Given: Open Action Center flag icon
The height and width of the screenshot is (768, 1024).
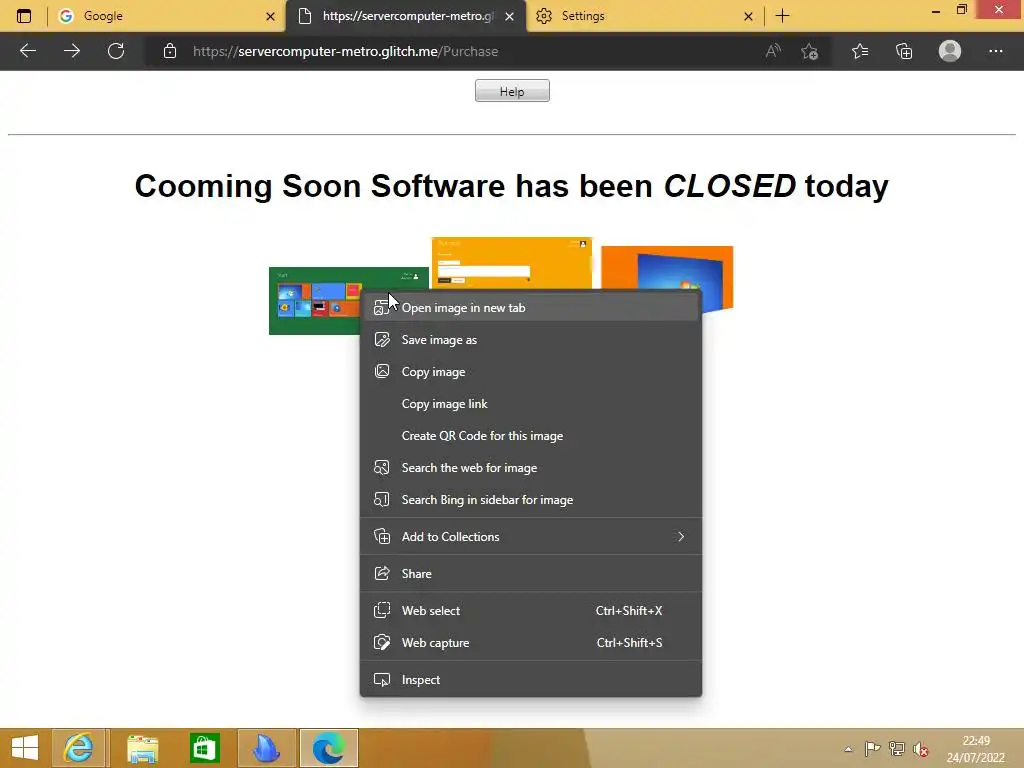Looking at the screenshot, I should click(x=872, y=749).
